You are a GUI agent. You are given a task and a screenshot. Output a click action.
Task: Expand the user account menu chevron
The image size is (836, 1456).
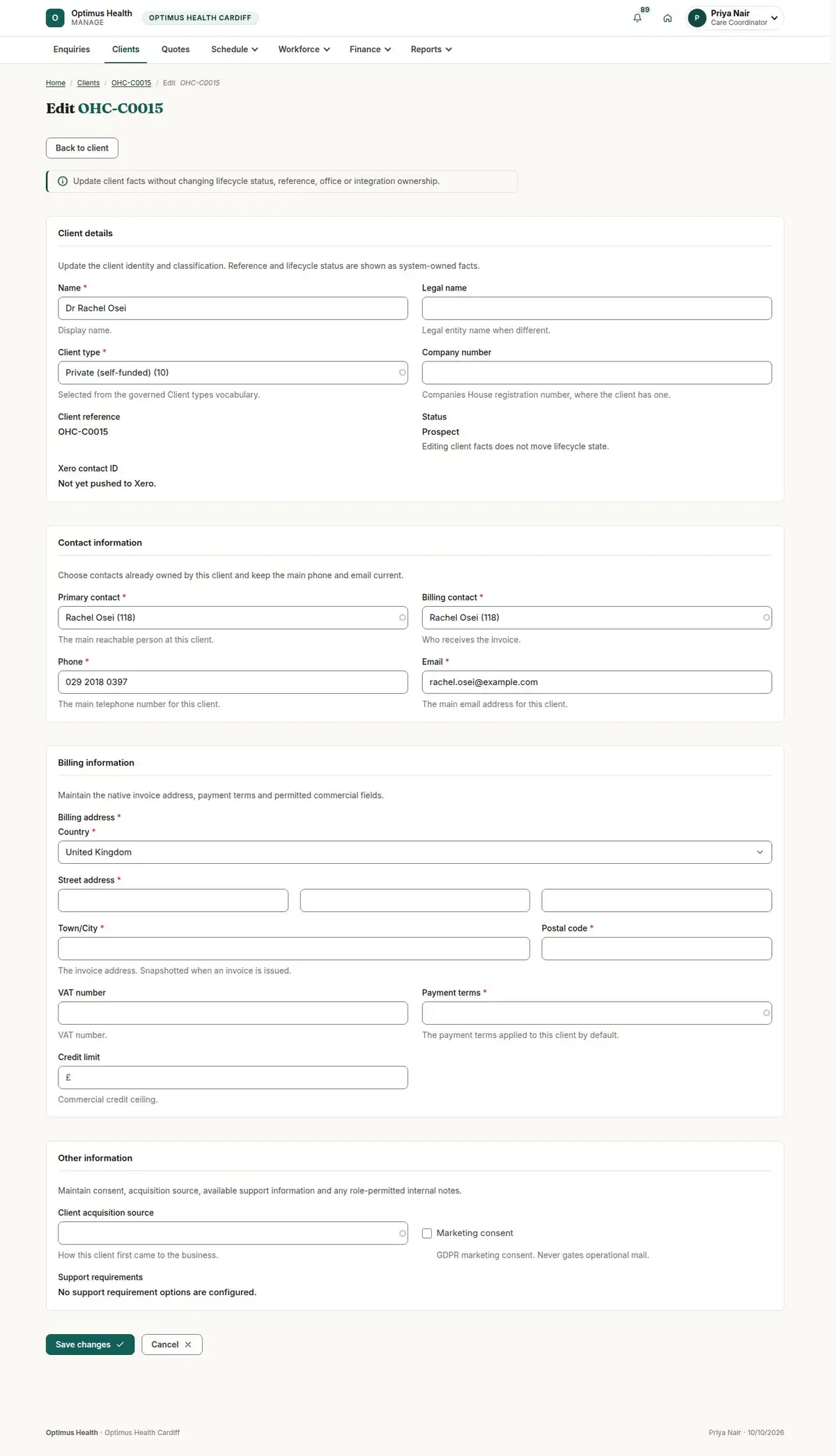pos(774,18)
